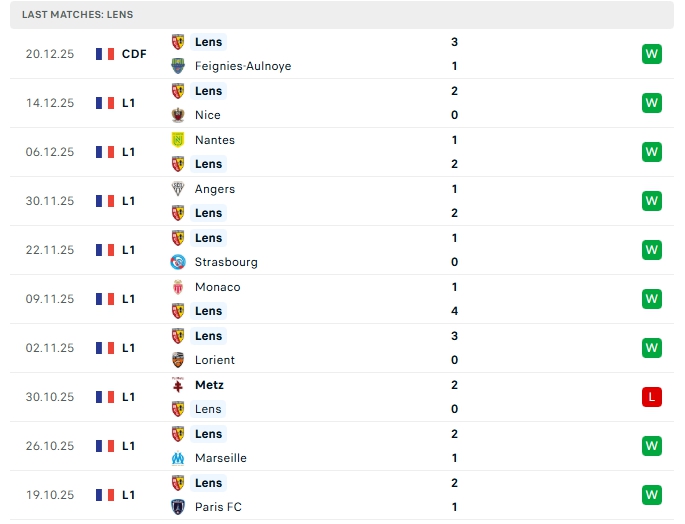Click the Marseille club crest icon
The height and width of the screenshot is (524, 685).
(x=178, y=458)
